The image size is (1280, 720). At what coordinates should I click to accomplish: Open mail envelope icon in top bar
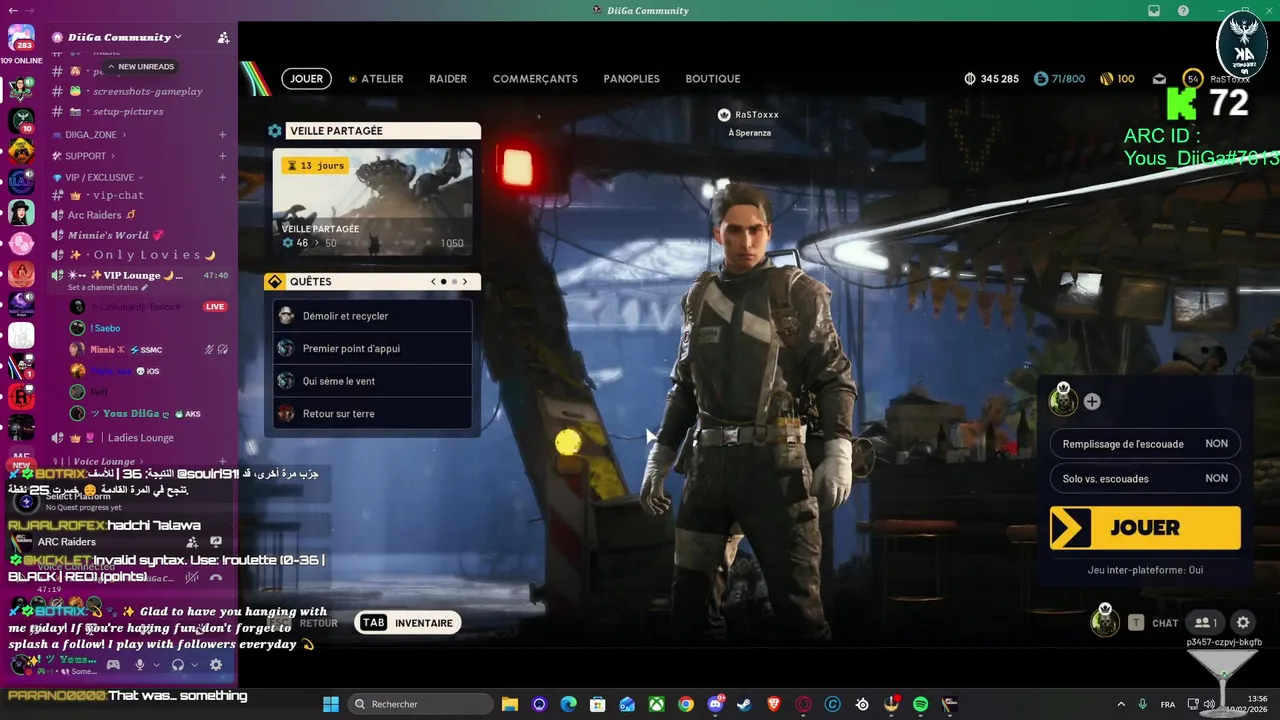coord(1160,79)
